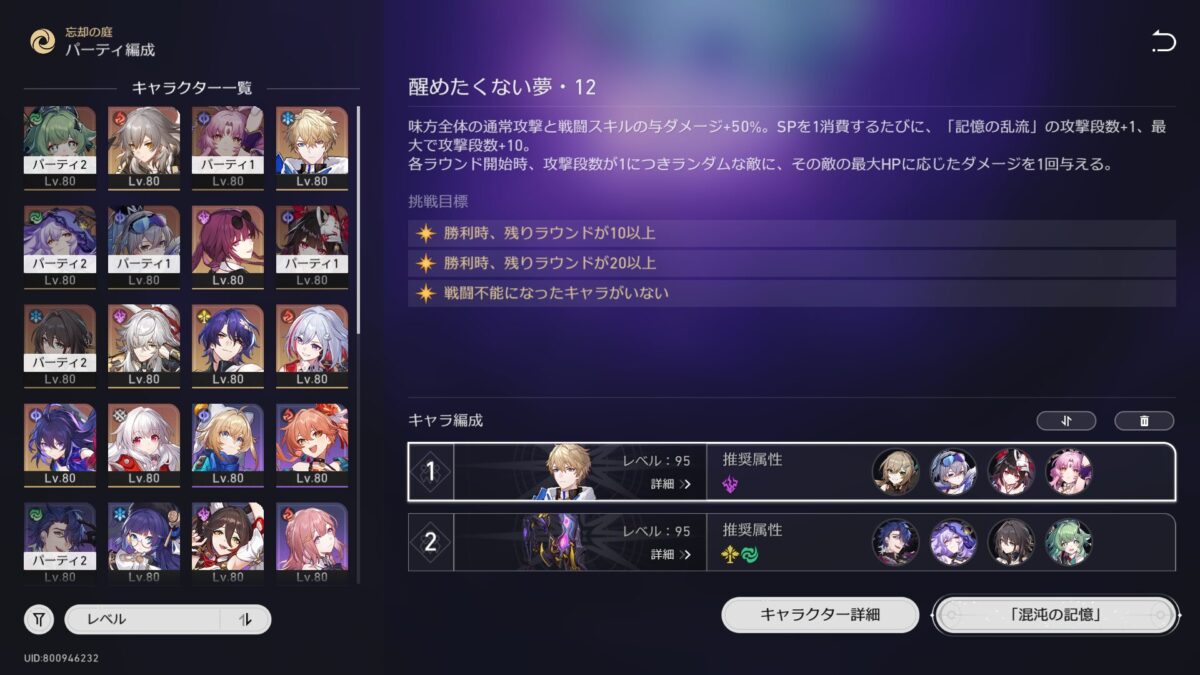
Task: Click the キャラクター詳細 button
Action: (820, 614)
